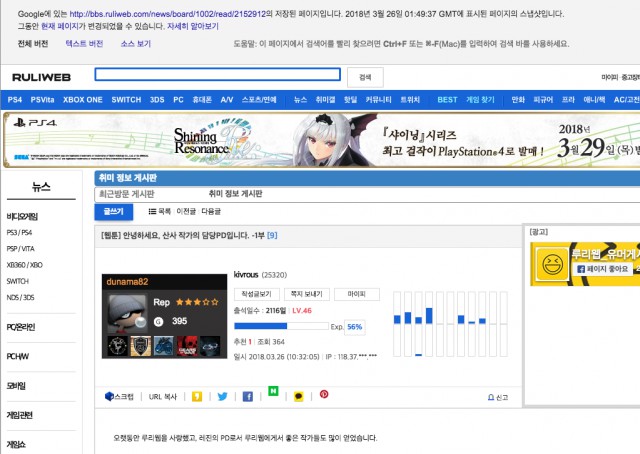640x454 pixels.
Task: Open the 만화 nav menu
Action: 518,100
